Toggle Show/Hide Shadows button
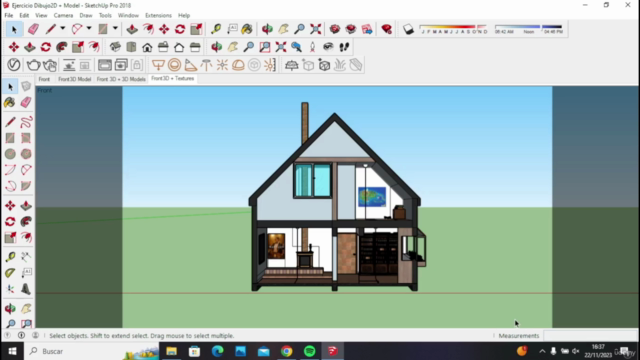The image size is (640, 360). pyautogui.click(x=408, y=29)
